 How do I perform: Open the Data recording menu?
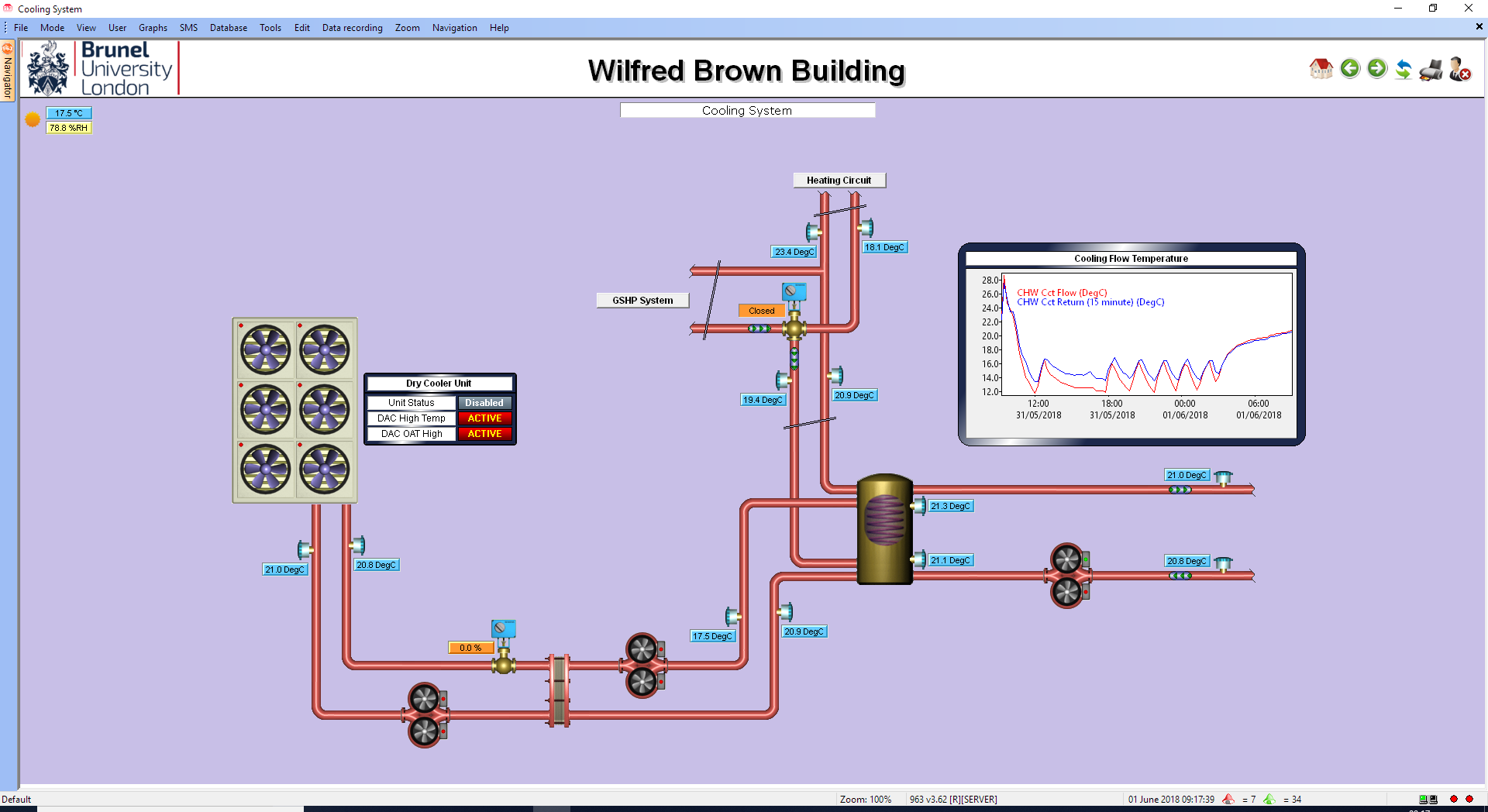tap(352, 28)
